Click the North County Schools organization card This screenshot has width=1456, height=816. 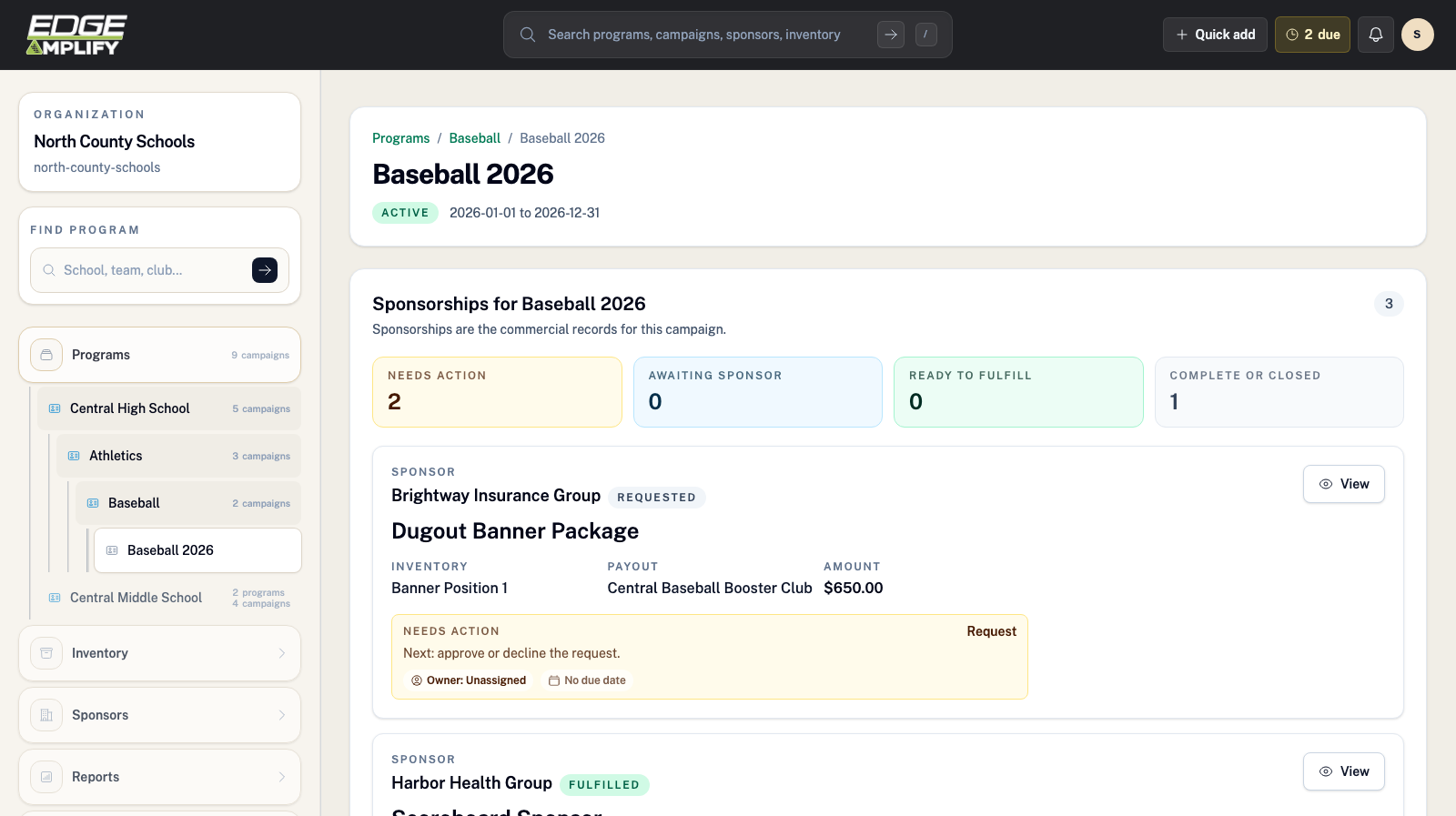pos(160,142)
